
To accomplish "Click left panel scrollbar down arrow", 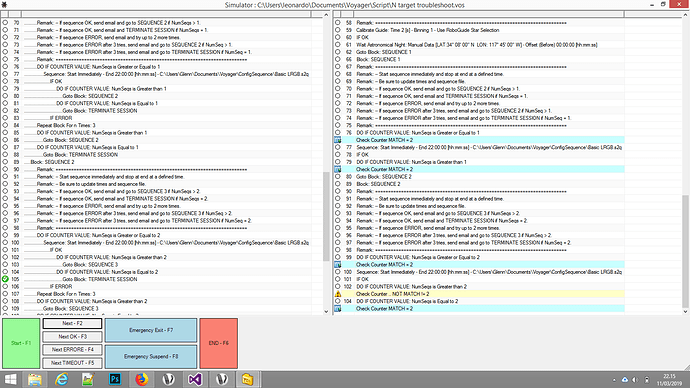I will 326,311.
